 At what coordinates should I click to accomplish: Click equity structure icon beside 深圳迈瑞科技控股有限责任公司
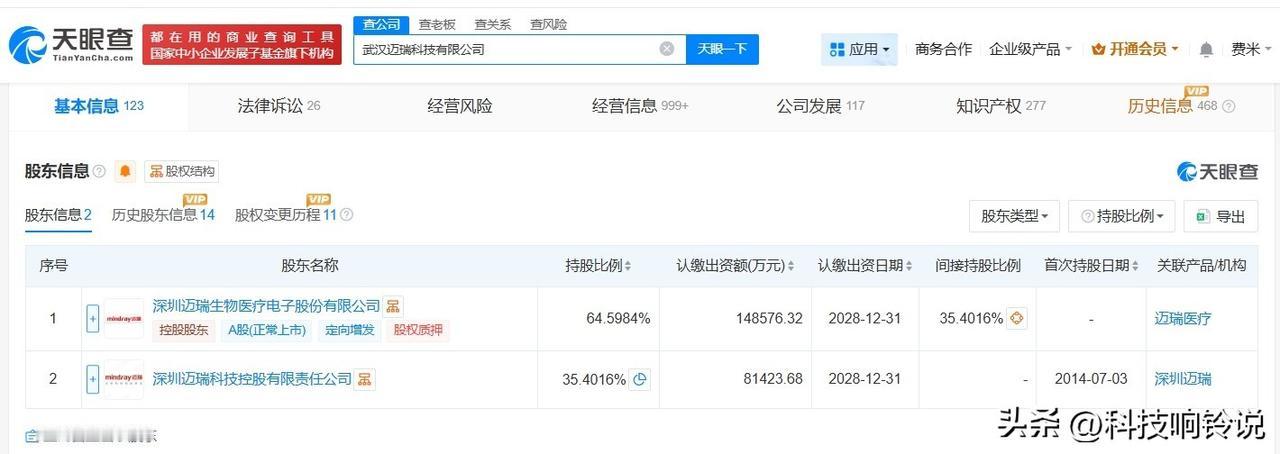coord(366,379)
